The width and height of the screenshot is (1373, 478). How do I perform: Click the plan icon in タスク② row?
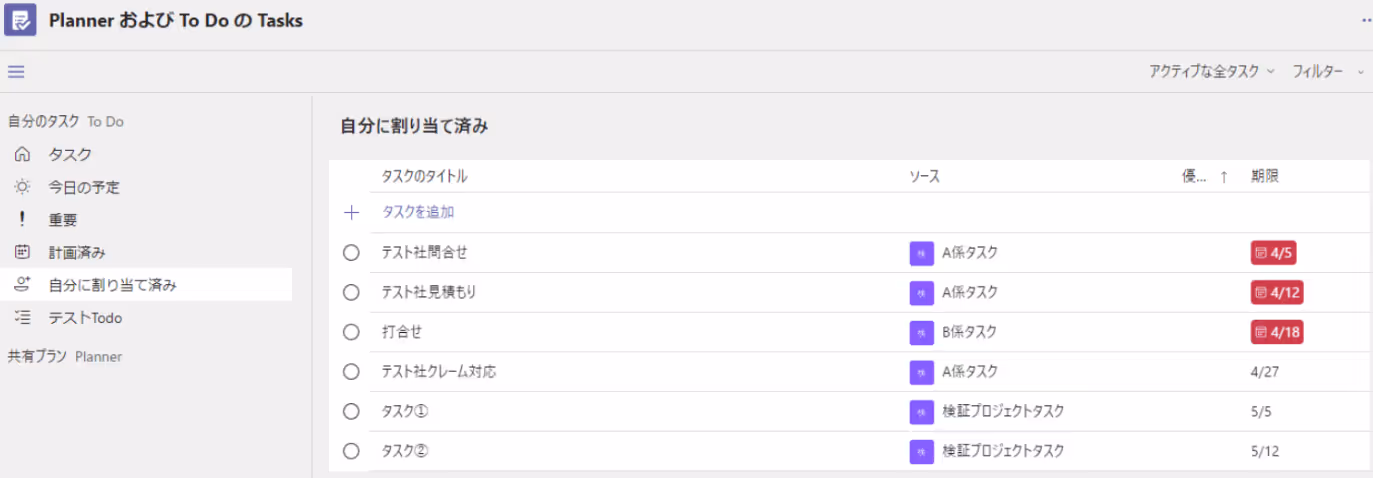tap(922, 451)
